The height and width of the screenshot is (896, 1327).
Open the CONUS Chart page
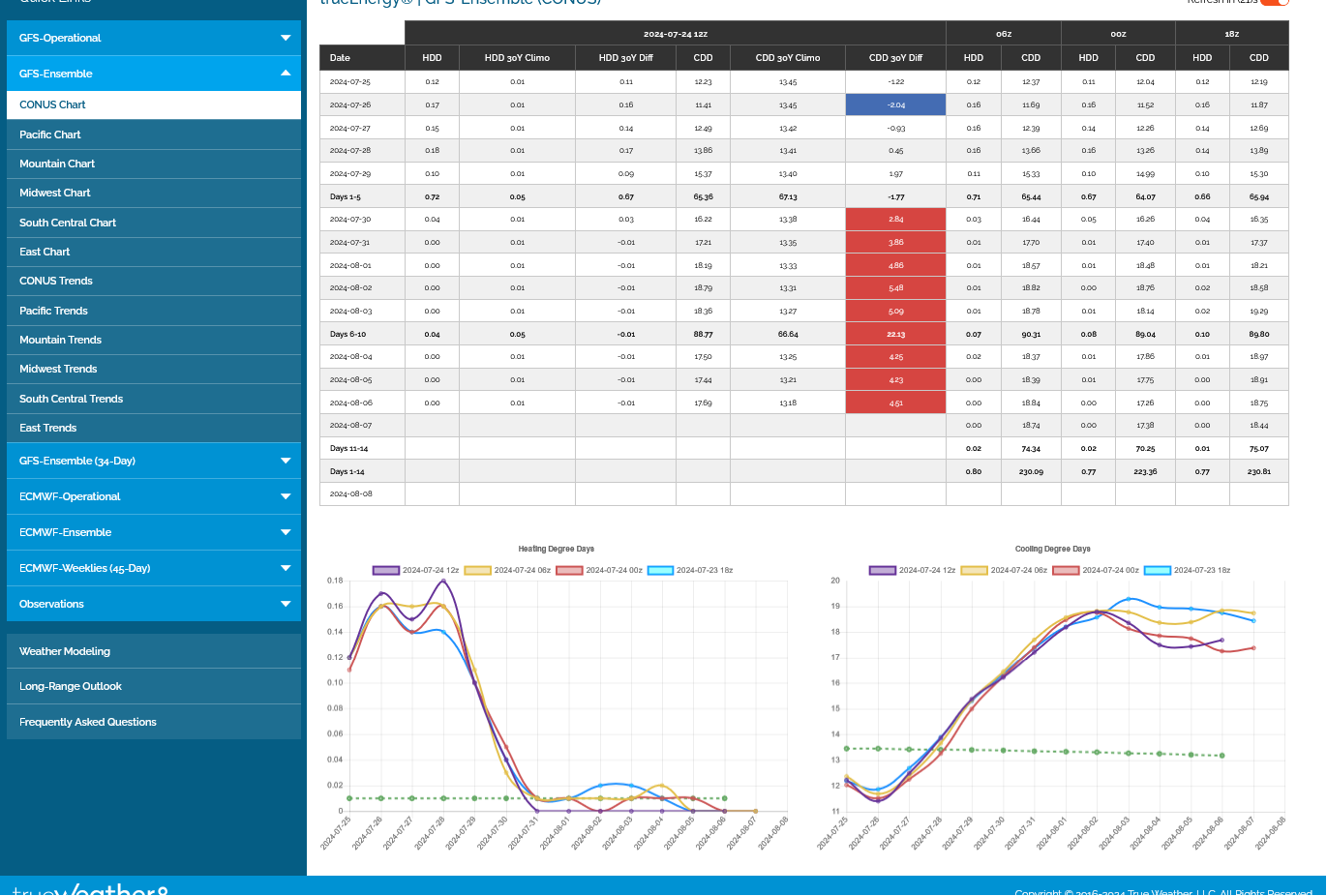click(154, 105)
